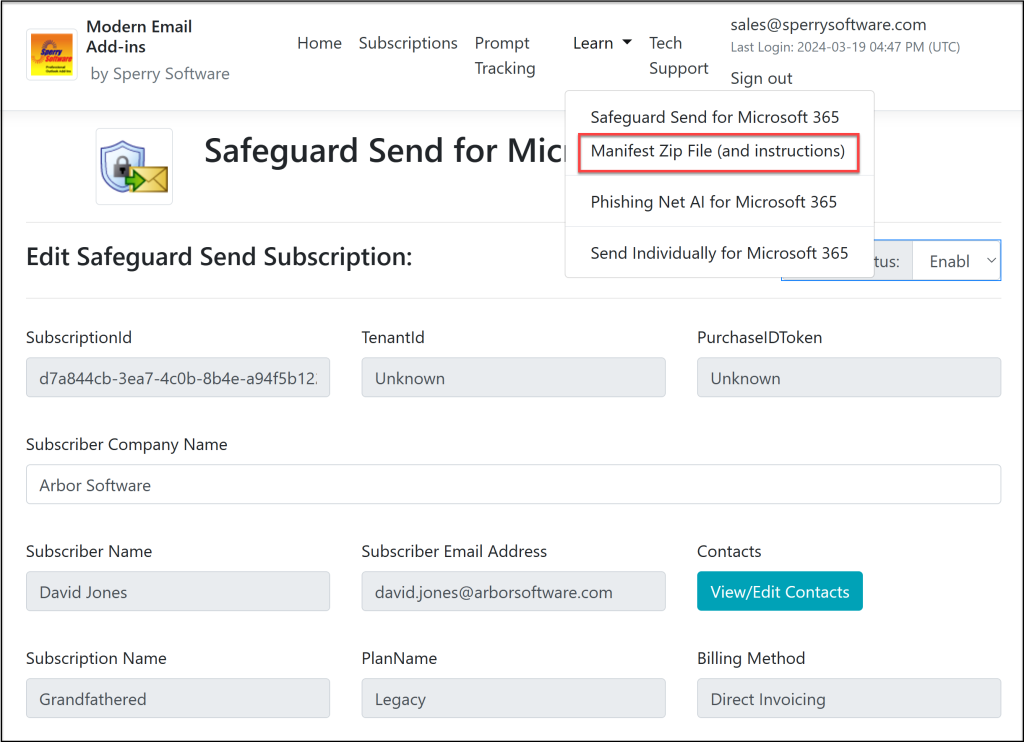Open Tech Support
Viewport: 1024px width, 742px height.
[678, 55]
